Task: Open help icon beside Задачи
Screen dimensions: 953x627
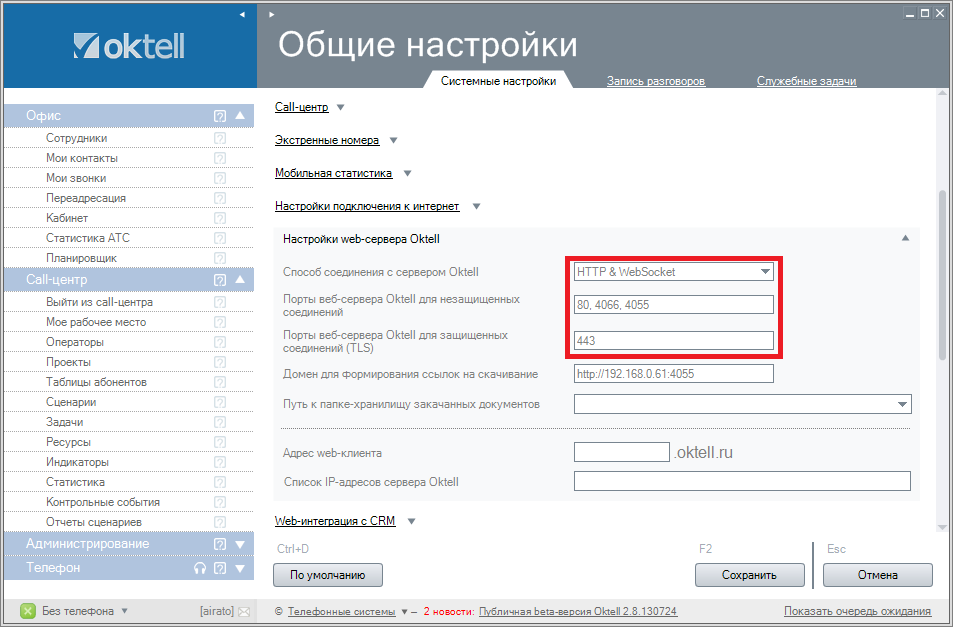Action: [x=220, y=422]
